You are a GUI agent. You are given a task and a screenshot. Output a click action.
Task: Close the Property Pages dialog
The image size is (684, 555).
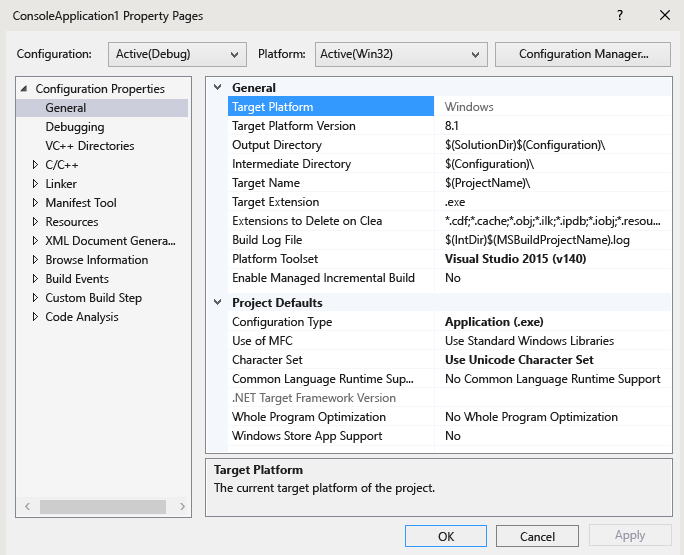[665, 15]
